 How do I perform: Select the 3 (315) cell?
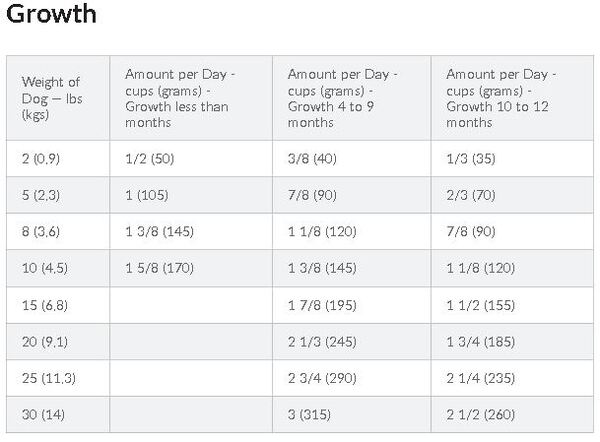[x=352, y=414]
